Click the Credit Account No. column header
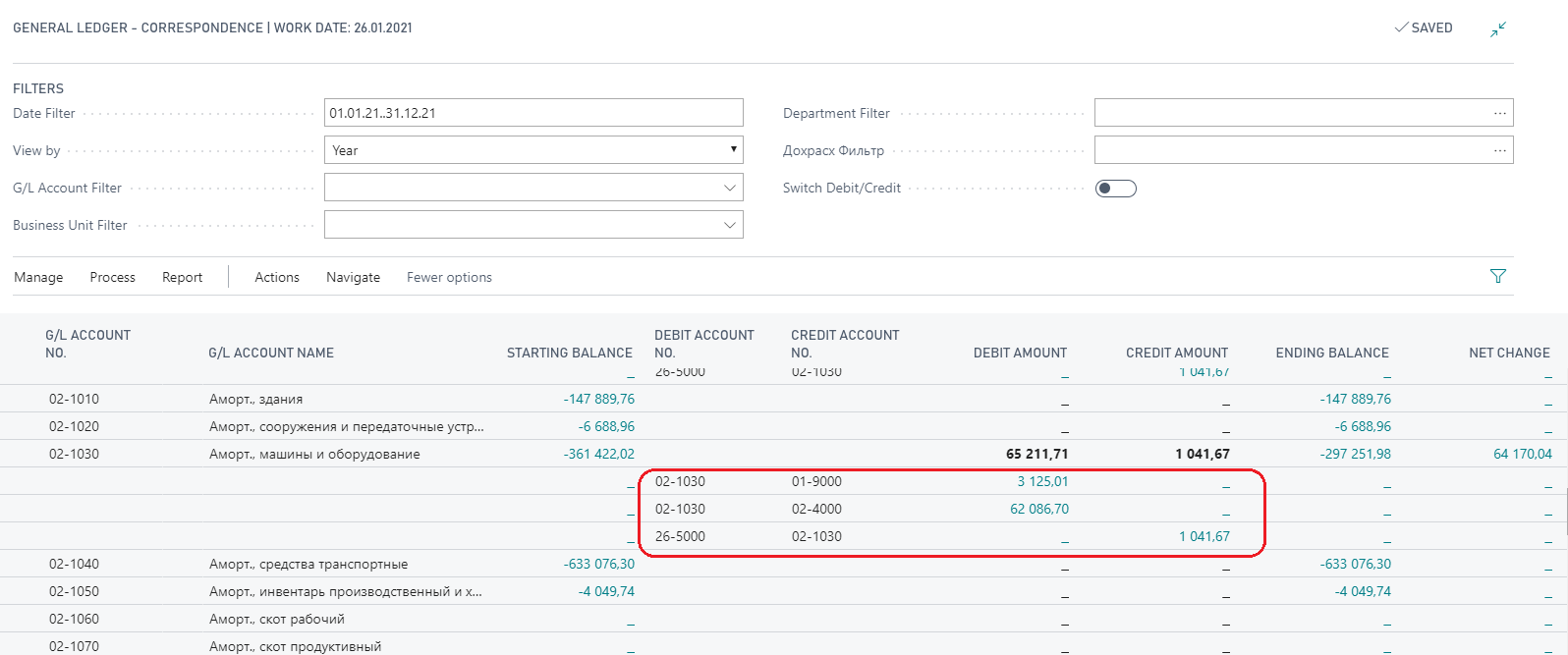The width and height of the screenshot is (1568, 655). pyautogui.click(x=845, y=344)
